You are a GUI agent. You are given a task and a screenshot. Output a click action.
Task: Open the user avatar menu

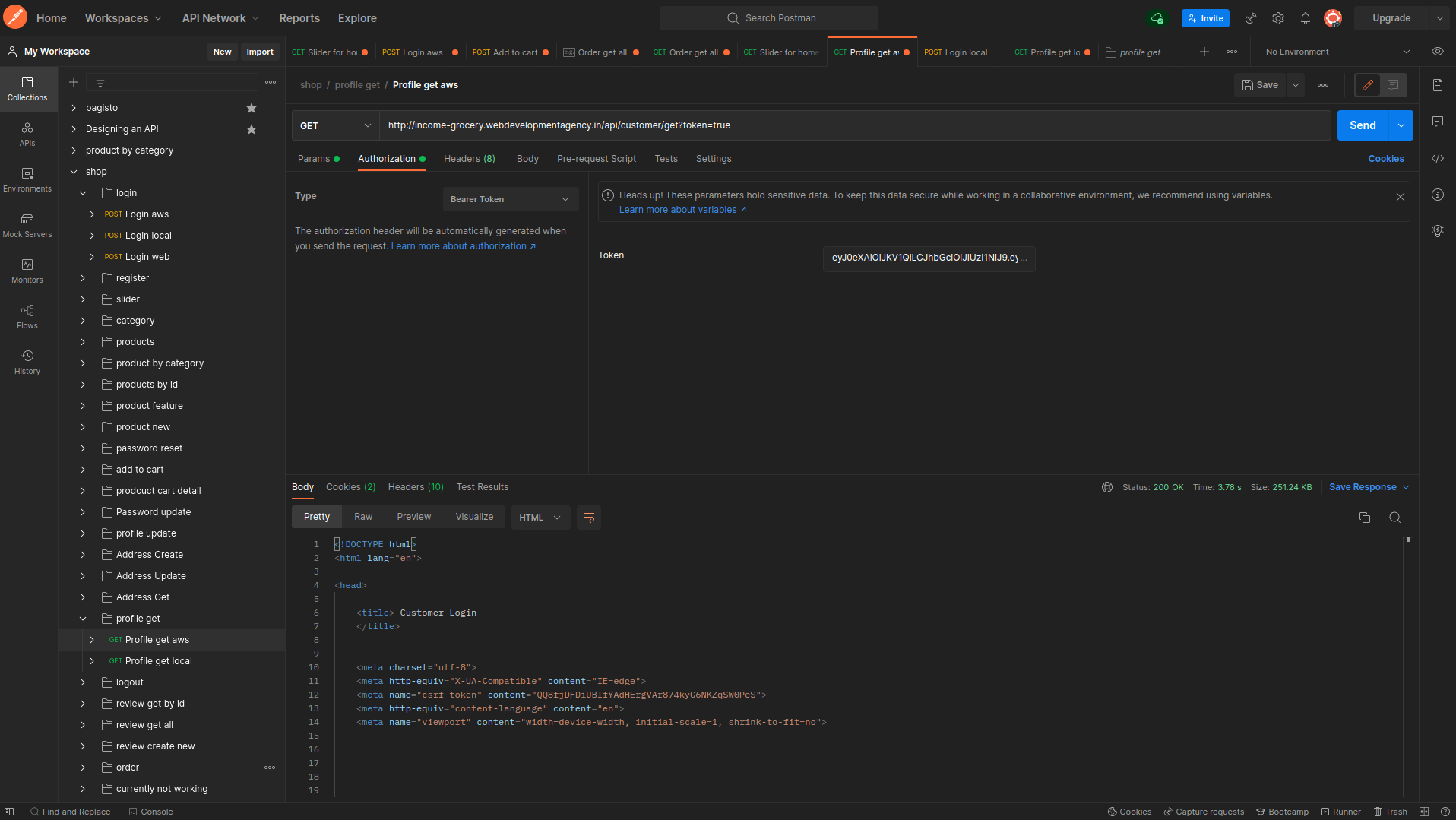point(1333,18)
